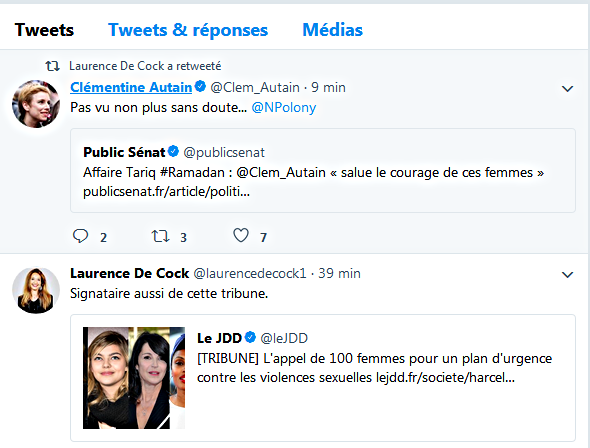The image size is (590, 448).
Task: Switch to the Tweets tab
Action: coord(44,30)
